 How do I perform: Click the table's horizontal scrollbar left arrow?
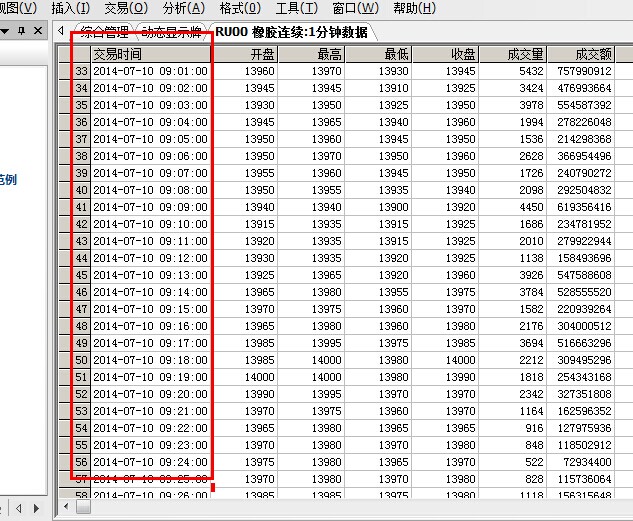[67, 507]
